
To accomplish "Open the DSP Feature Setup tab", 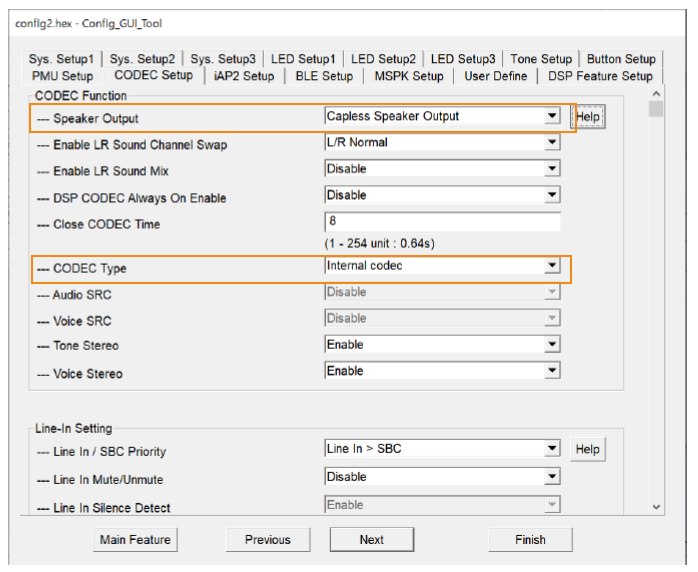I will click(x=600, y=76).
